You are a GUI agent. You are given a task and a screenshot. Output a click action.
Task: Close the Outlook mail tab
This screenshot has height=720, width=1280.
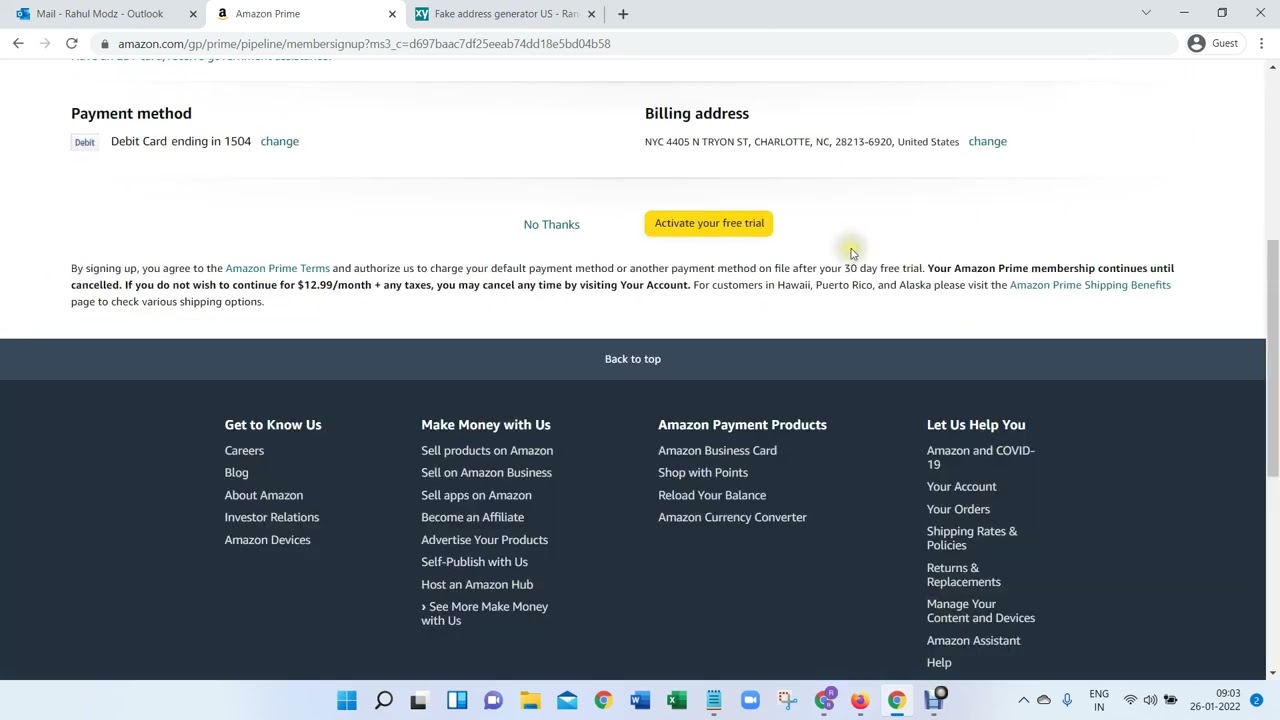[193, 14]
